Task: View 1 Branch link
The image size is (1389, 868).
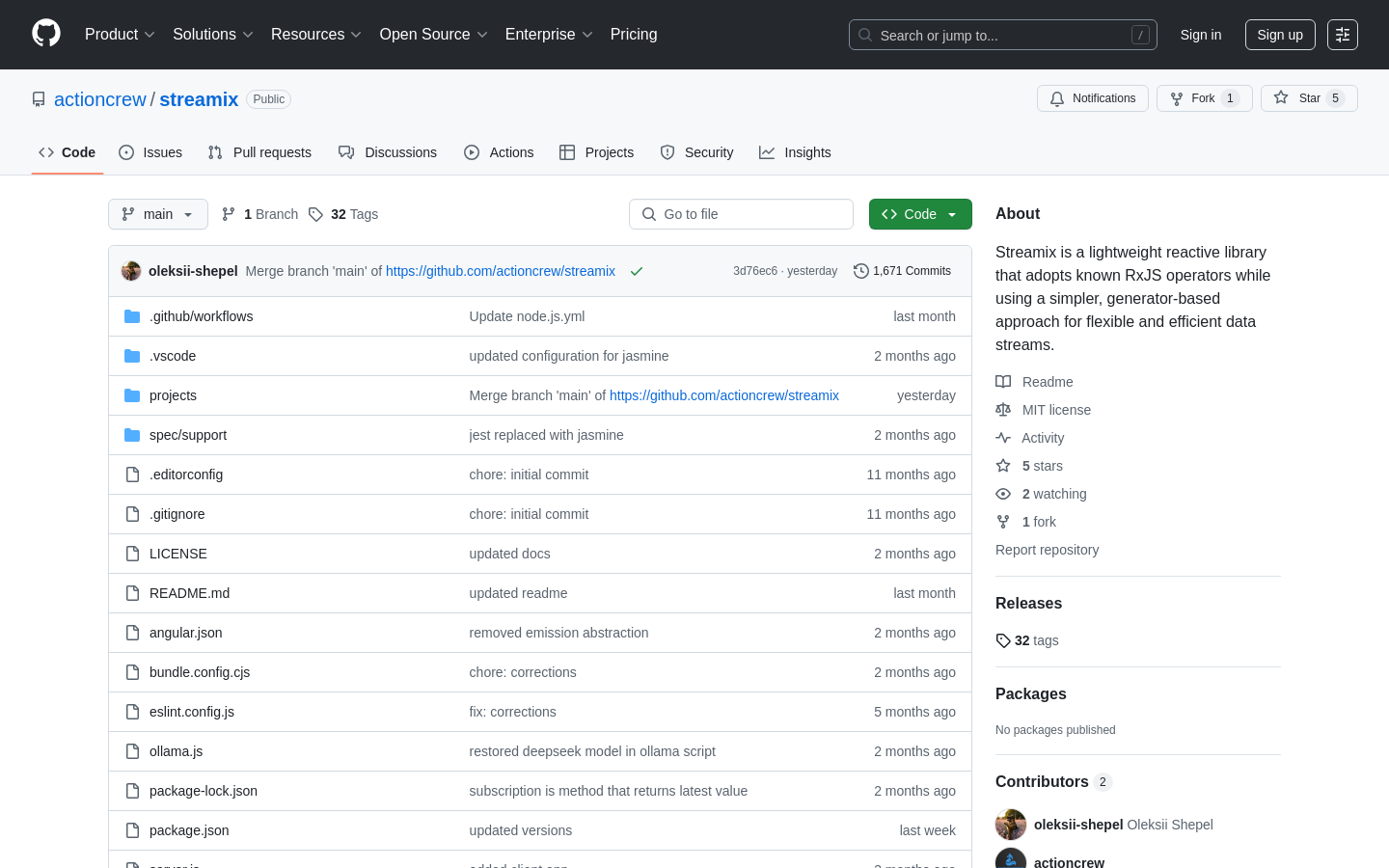Action: pyautogui.click(x=259, y=214)
